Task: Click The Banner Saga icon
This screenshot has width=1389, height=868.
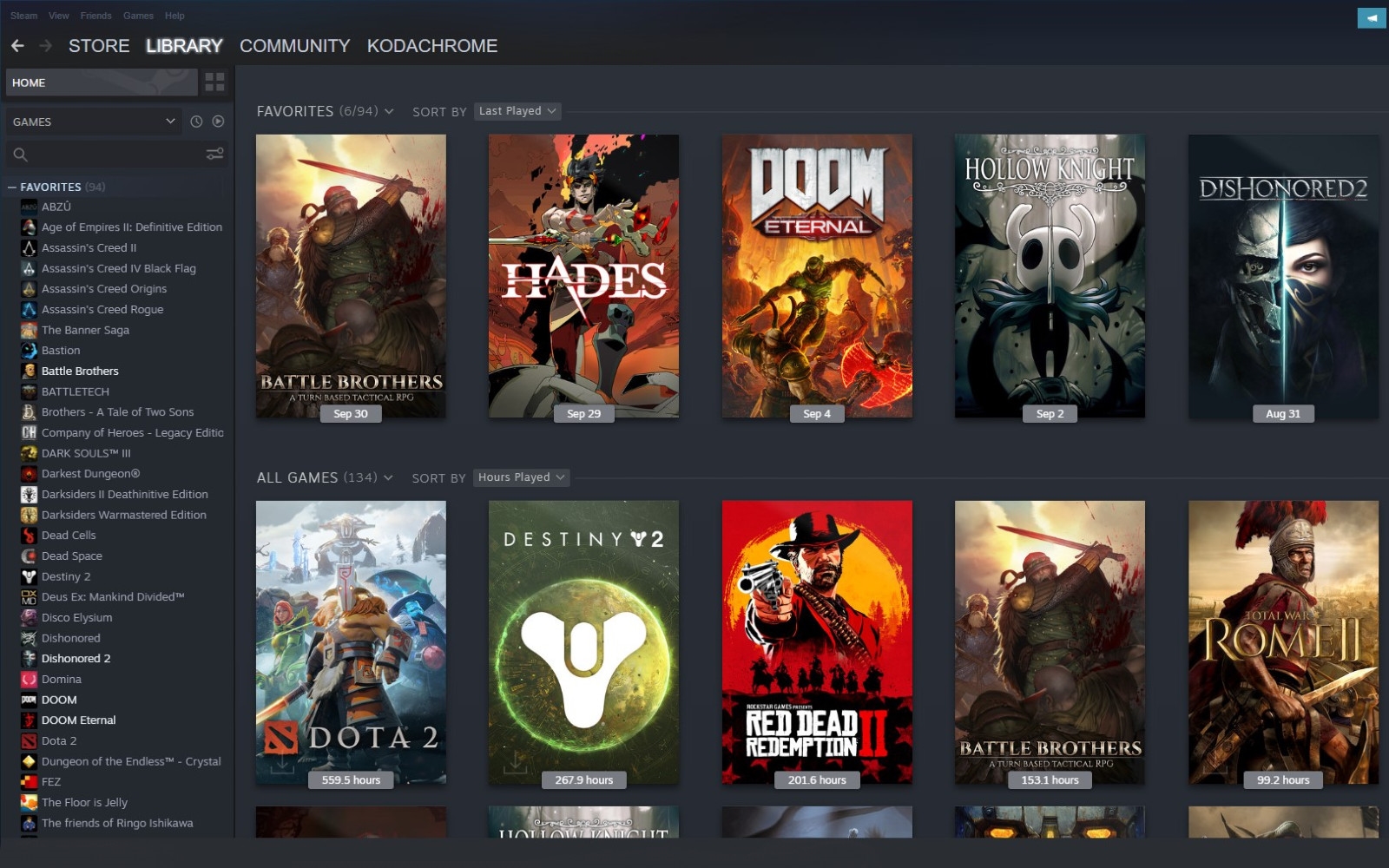Action: (29, 330)
